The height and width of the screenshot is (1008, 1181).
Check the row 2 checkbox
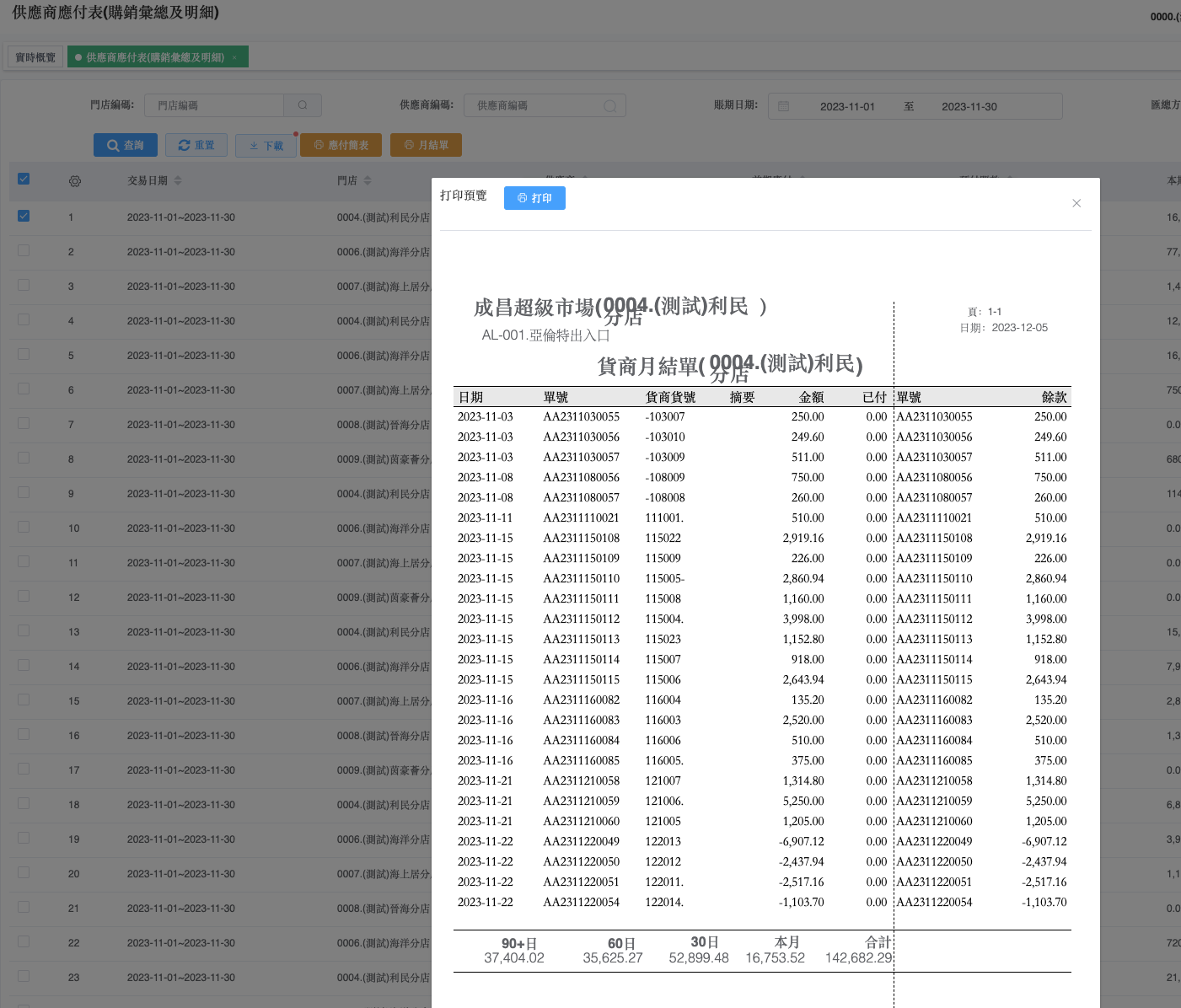coord(24,250)
